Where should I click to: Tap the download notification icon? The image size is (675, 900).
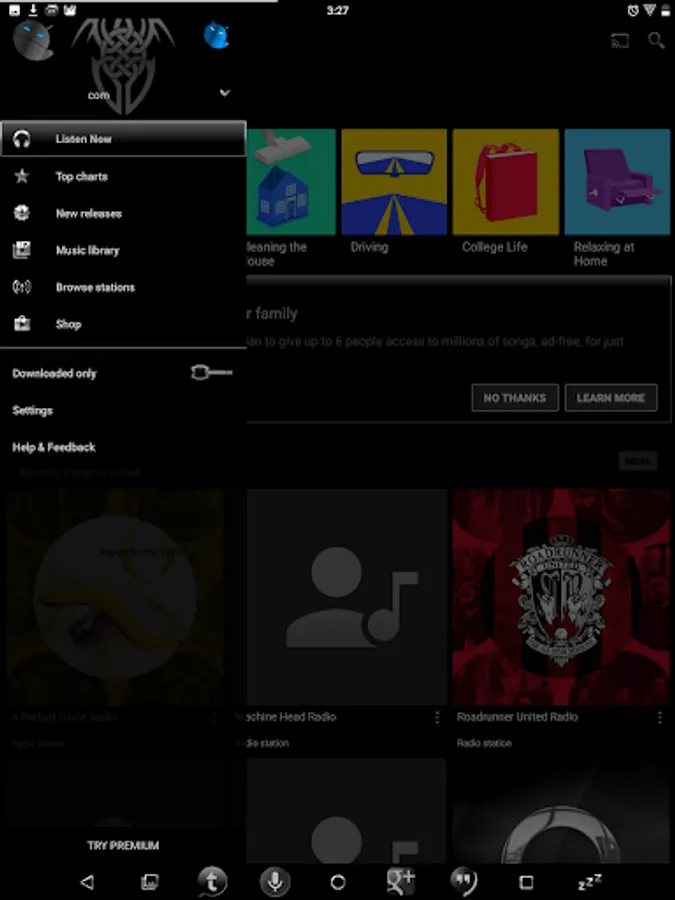[x=33, y=10]
